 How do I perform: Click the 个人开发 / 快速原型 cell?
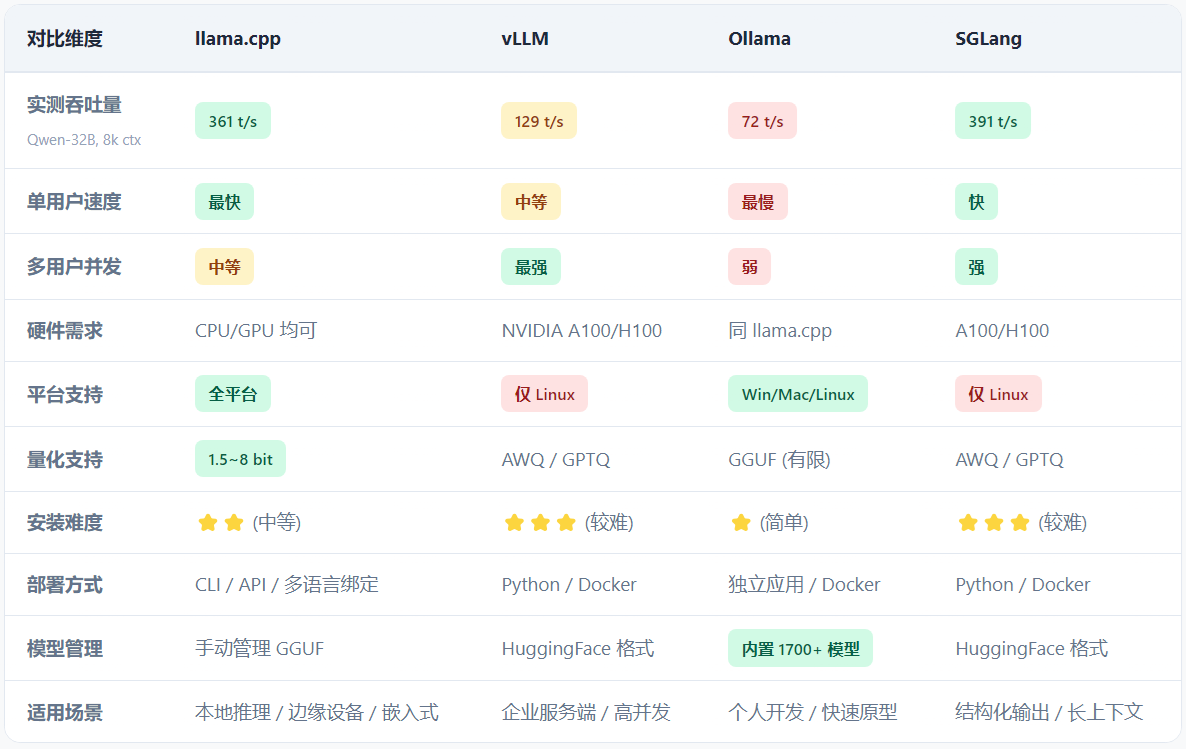812,713
